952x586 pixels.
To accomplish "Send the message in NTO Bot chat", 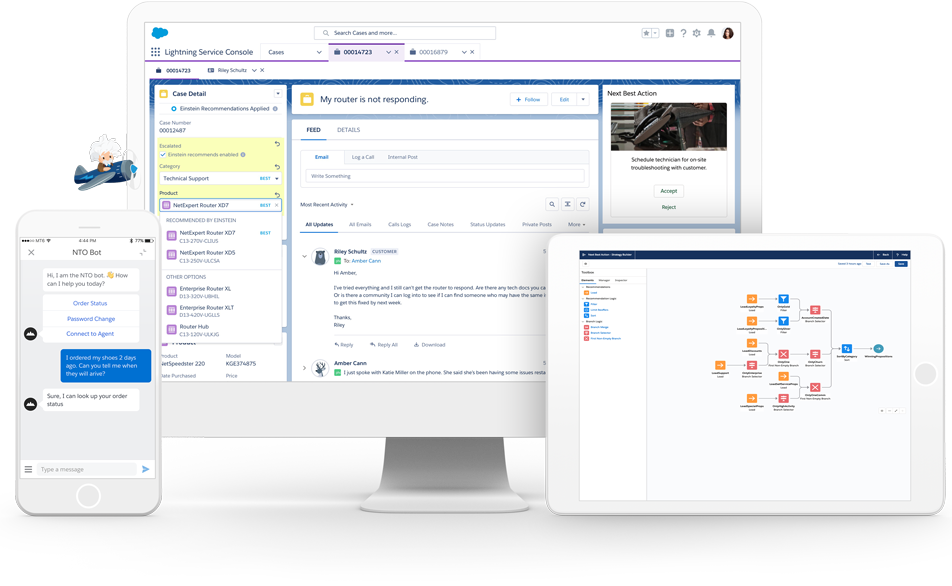I will point(146,469).
